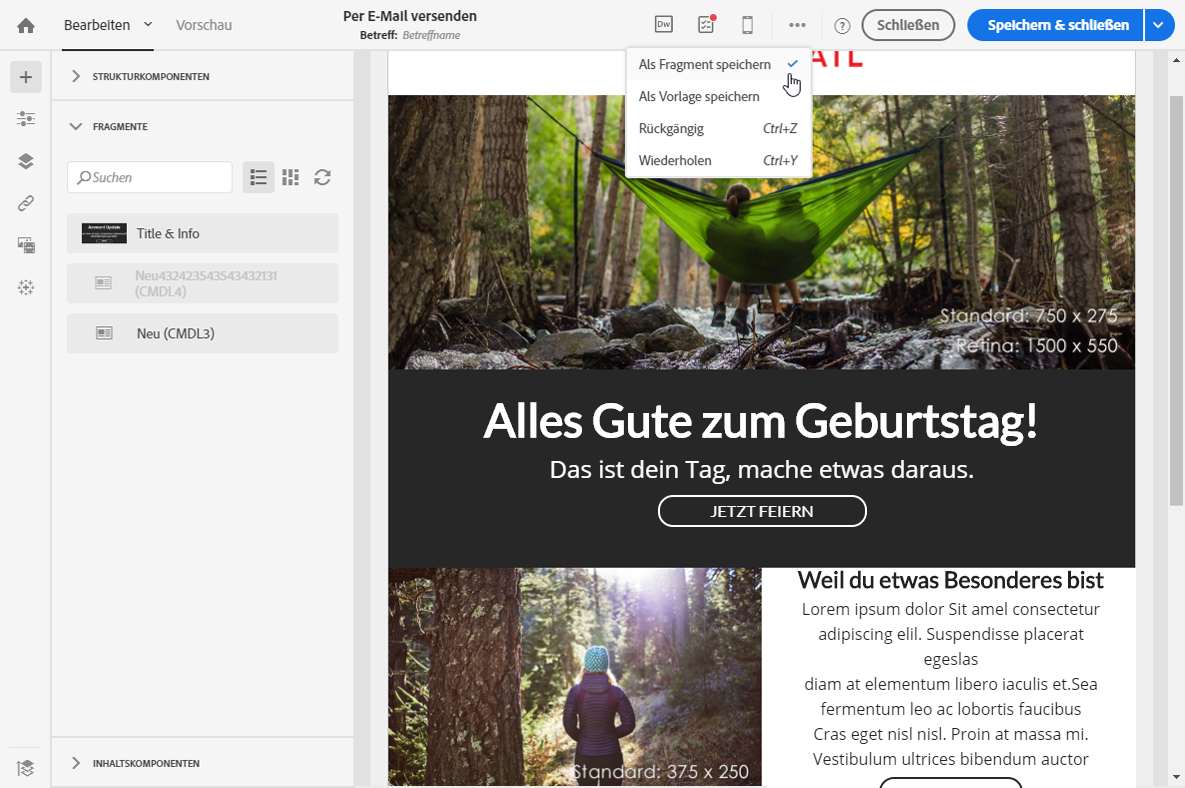Viewport: 1185px width, 788px height.
Task: Click the vertical scrollbar thumb
Action: 1176,301
